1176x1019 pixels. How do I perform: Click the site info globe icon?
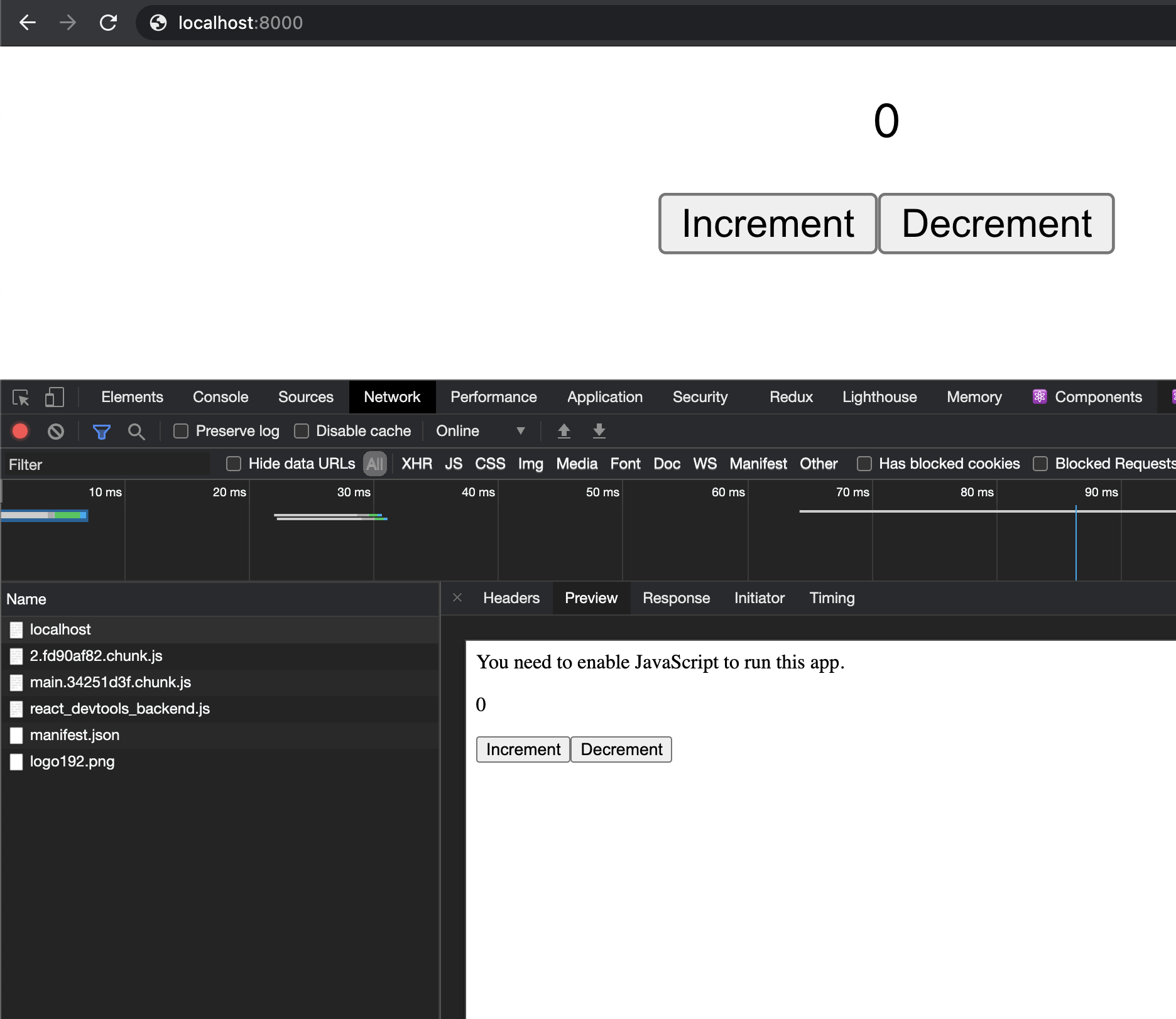point(158,23)
